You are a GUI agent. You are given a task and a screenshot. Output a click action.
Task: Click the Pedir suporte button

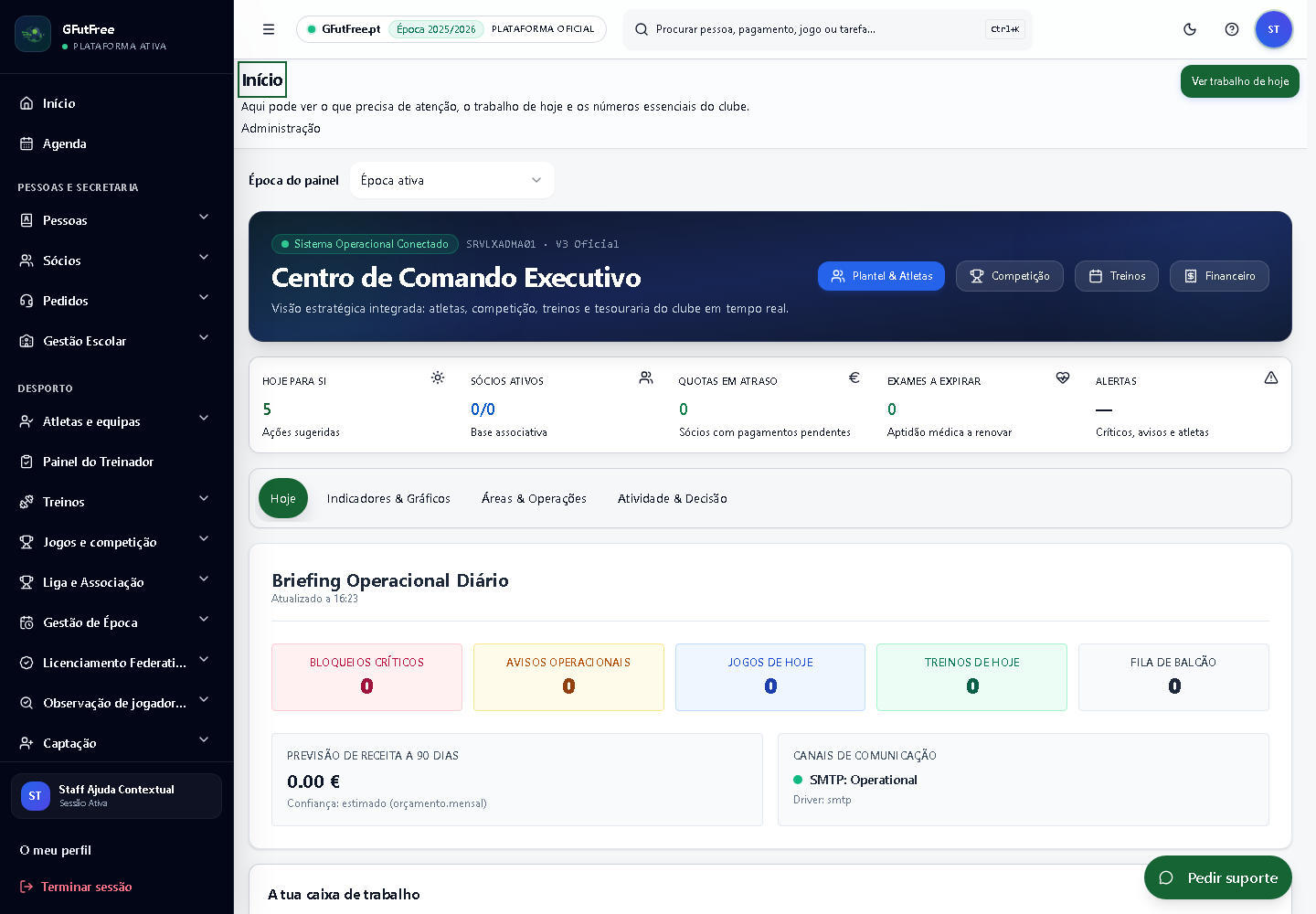(1218, 877)
